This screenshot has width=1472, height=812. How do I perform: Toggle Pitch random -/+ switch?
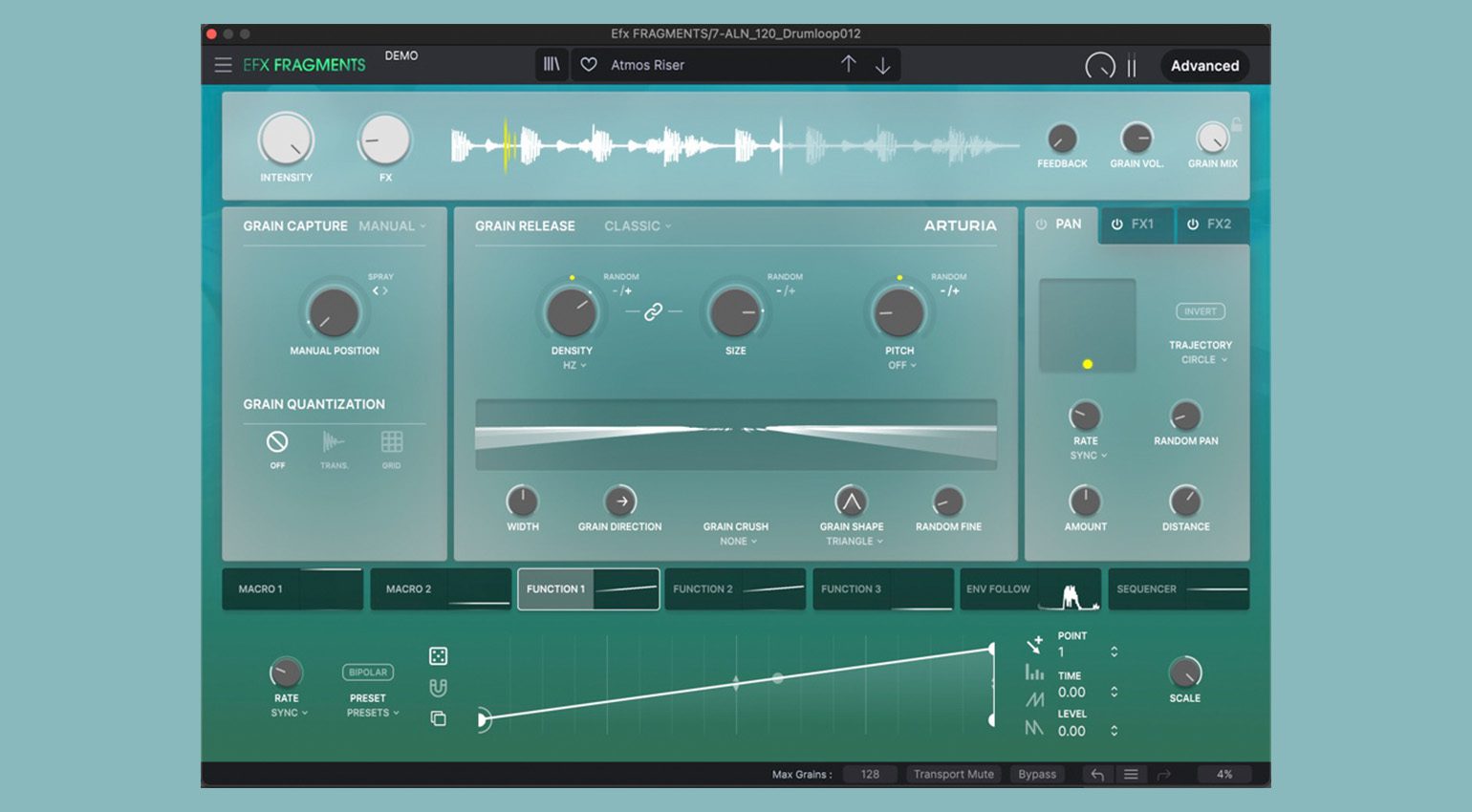pos(949,290)
